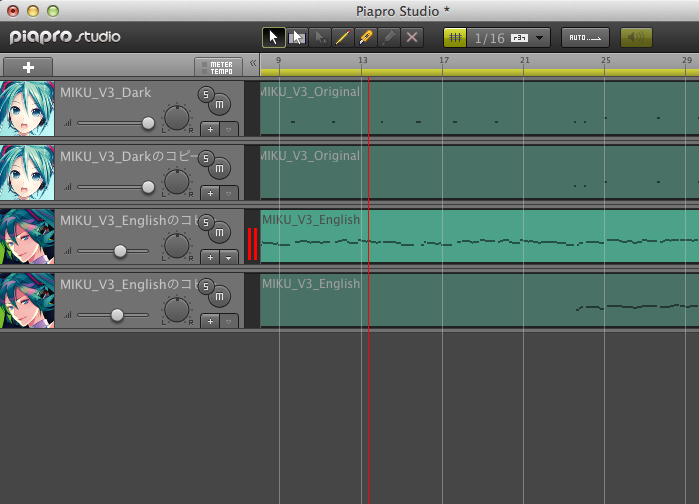This screenshot has width=699, height=504.
Task: Select the arrow pointer tool
Action: coord(274,37)
